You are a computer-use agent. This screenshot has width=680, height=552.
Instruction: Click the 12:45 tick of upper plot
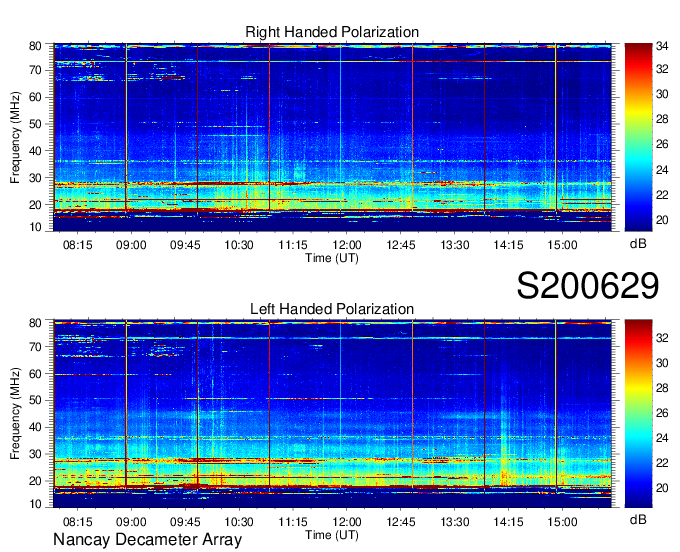point(401,245)
